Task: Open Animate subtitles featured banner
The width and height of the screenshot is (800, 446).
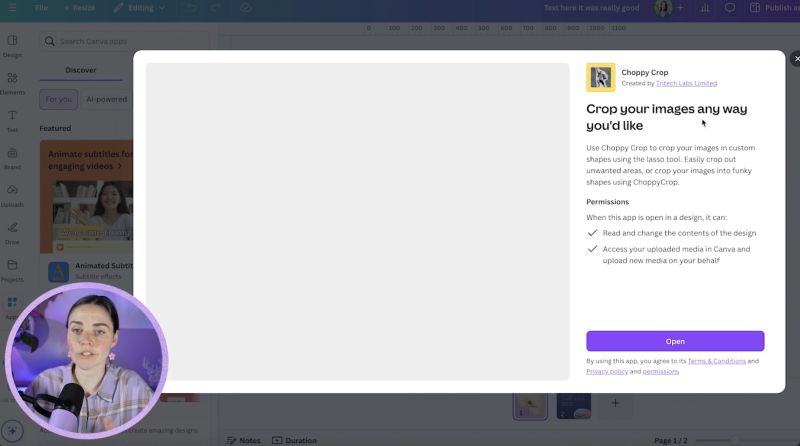Action: 87,196
